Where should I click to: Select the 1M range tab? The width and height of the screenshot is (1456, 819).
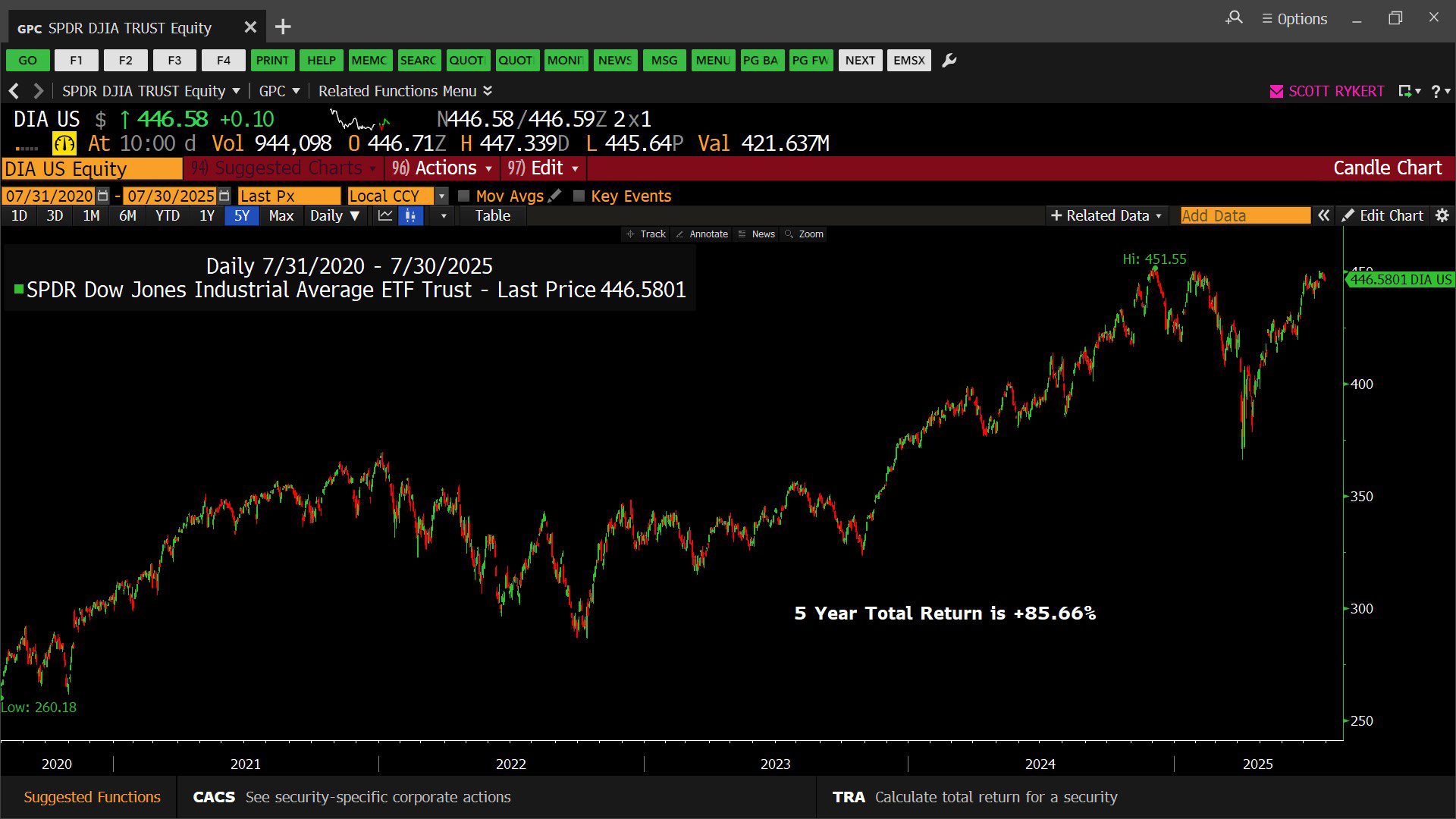(91, 216)
